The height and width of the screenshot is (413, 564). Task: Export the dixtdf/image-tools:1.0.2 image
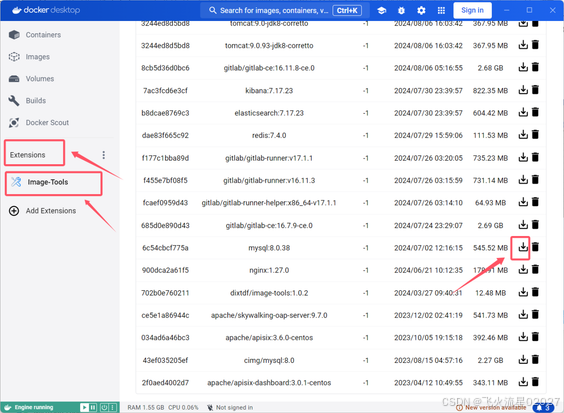[x=523, y=292]
